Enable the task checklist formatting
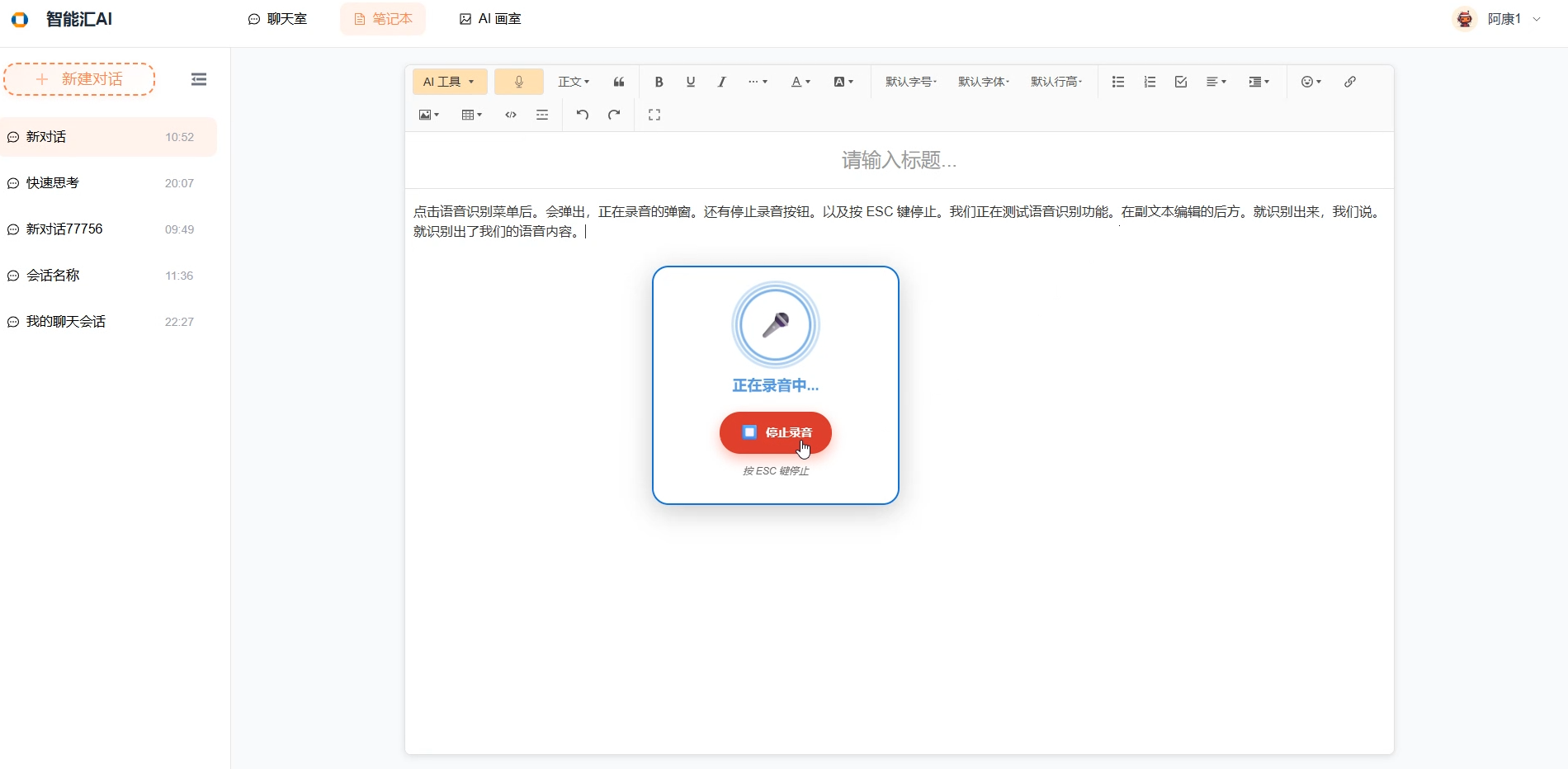 1180,82
